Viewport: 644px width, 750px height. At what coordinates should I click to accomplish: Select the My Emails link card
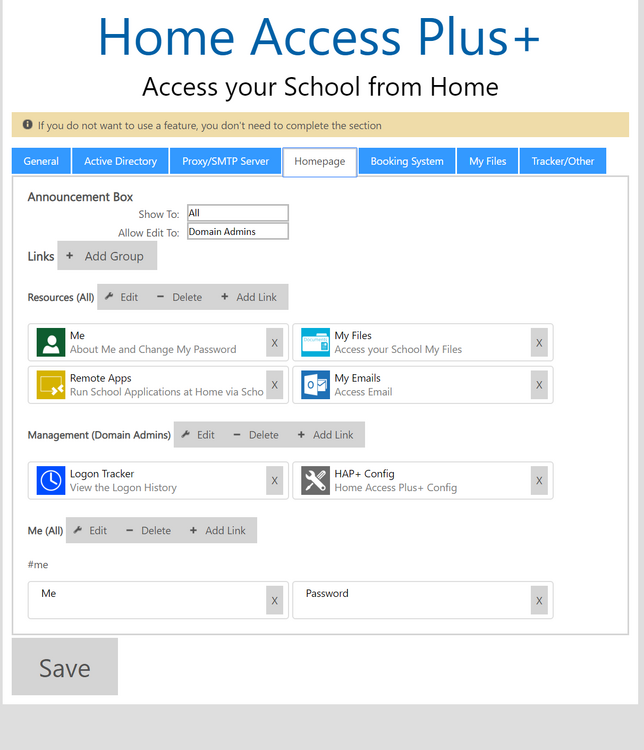click(x=423, y=385)
